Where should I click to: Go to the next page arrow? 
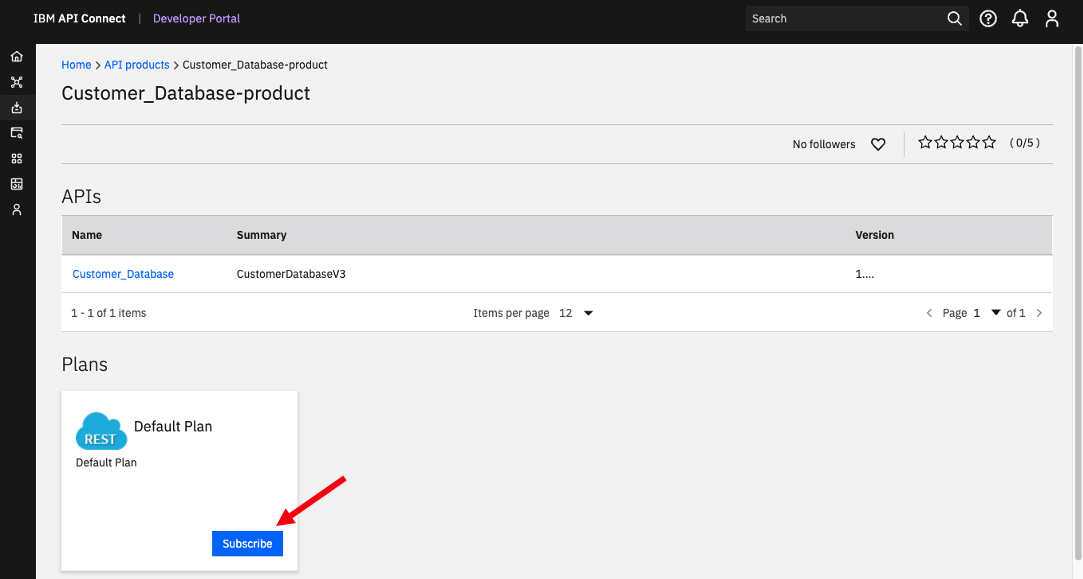[1039, 313]
